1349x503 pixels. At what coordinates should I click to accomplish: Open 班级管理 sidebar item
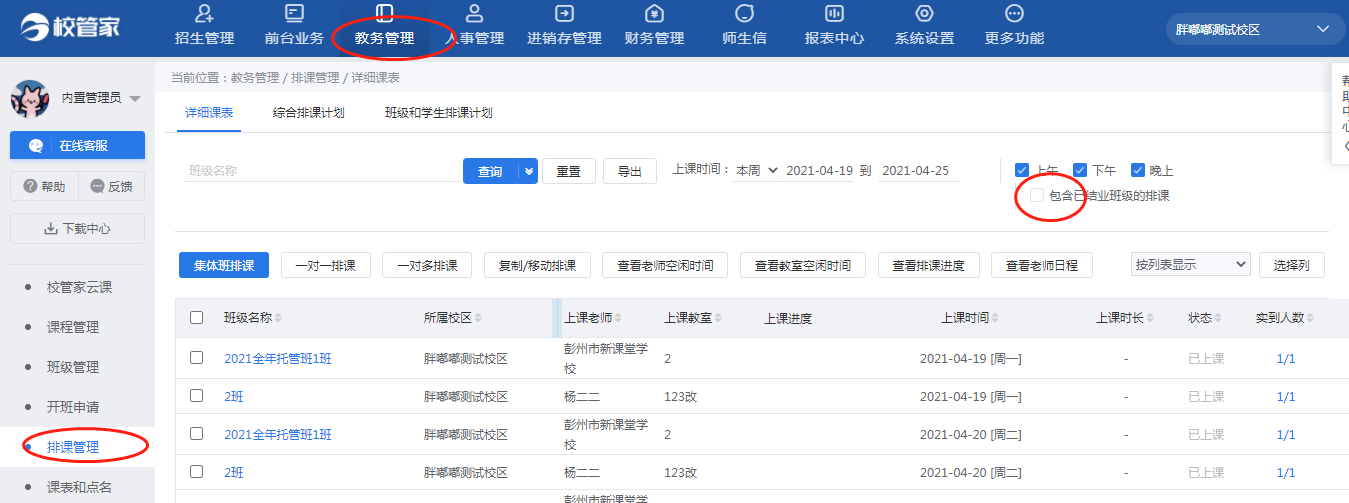(73, 367)
